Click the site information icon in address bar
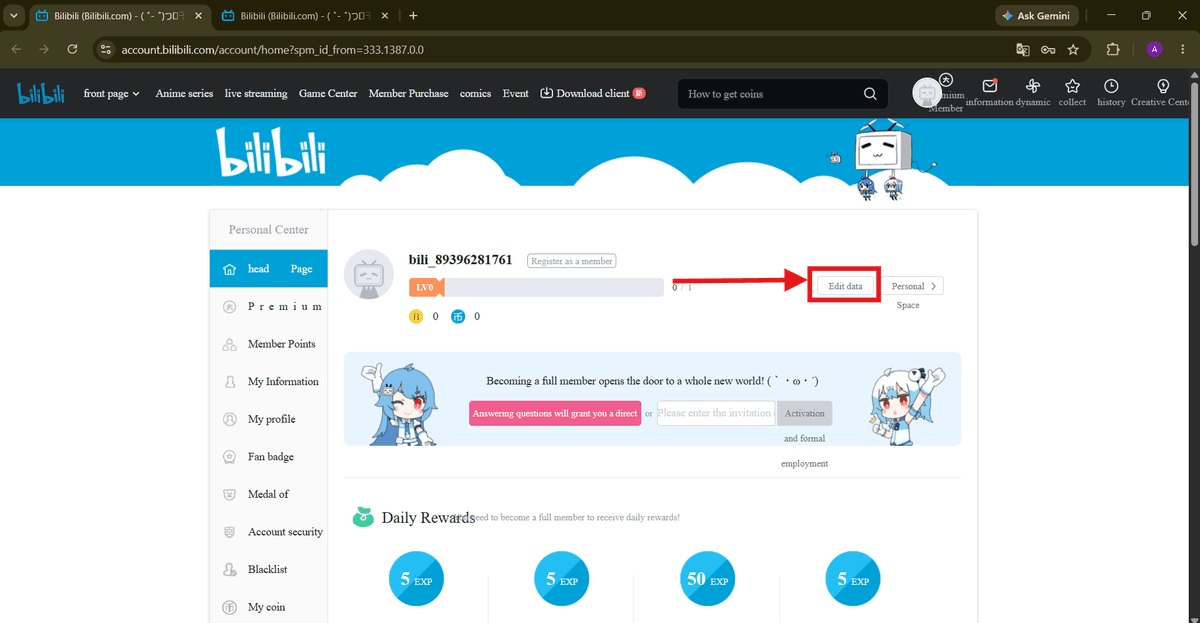1200x623 pixels. pos(107,49)
